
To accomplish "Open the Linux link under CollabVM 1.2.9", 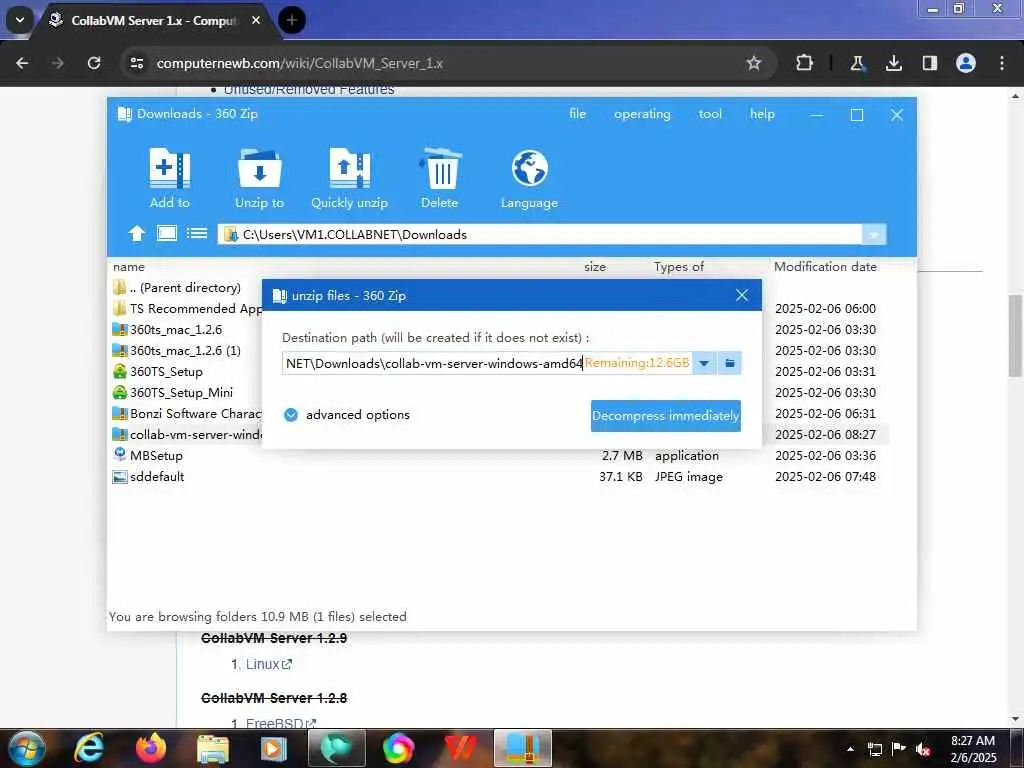I will point(268,664).
